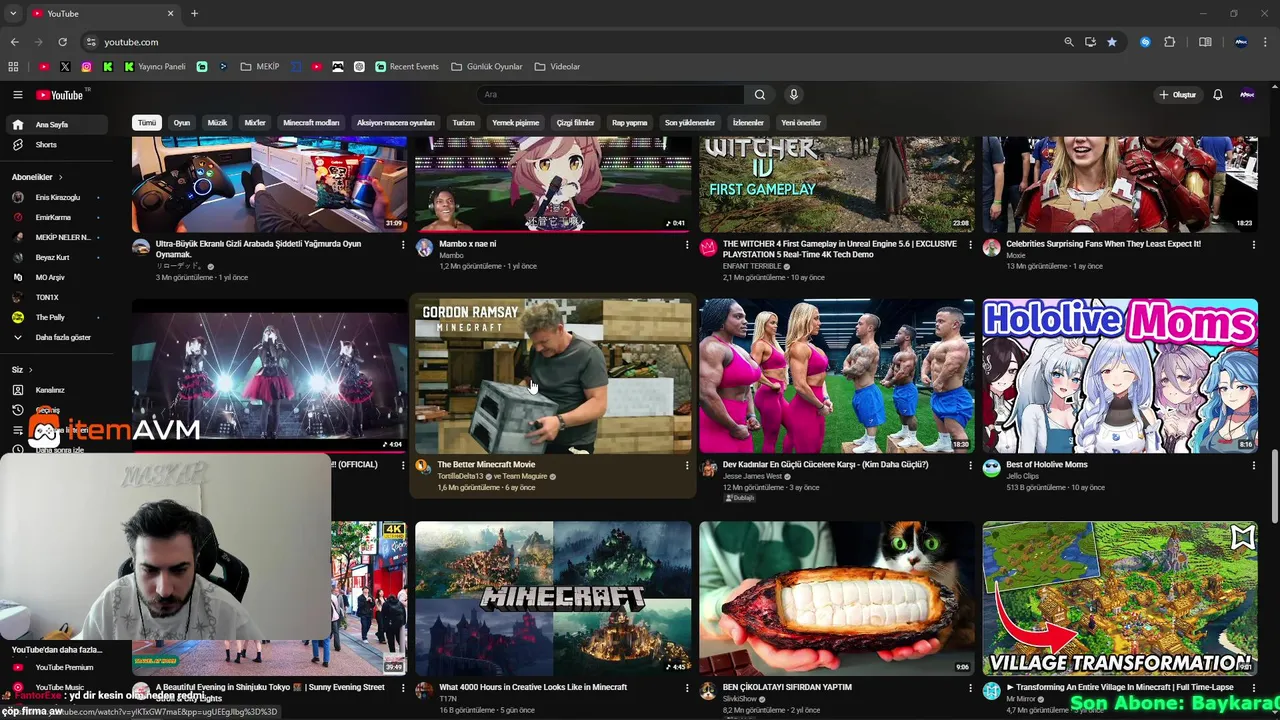Viewport: 1280px width, 720px height.
Task: Open The Better Minecraft Movie title
Action: pyautogui.click(x=486, y=465)
